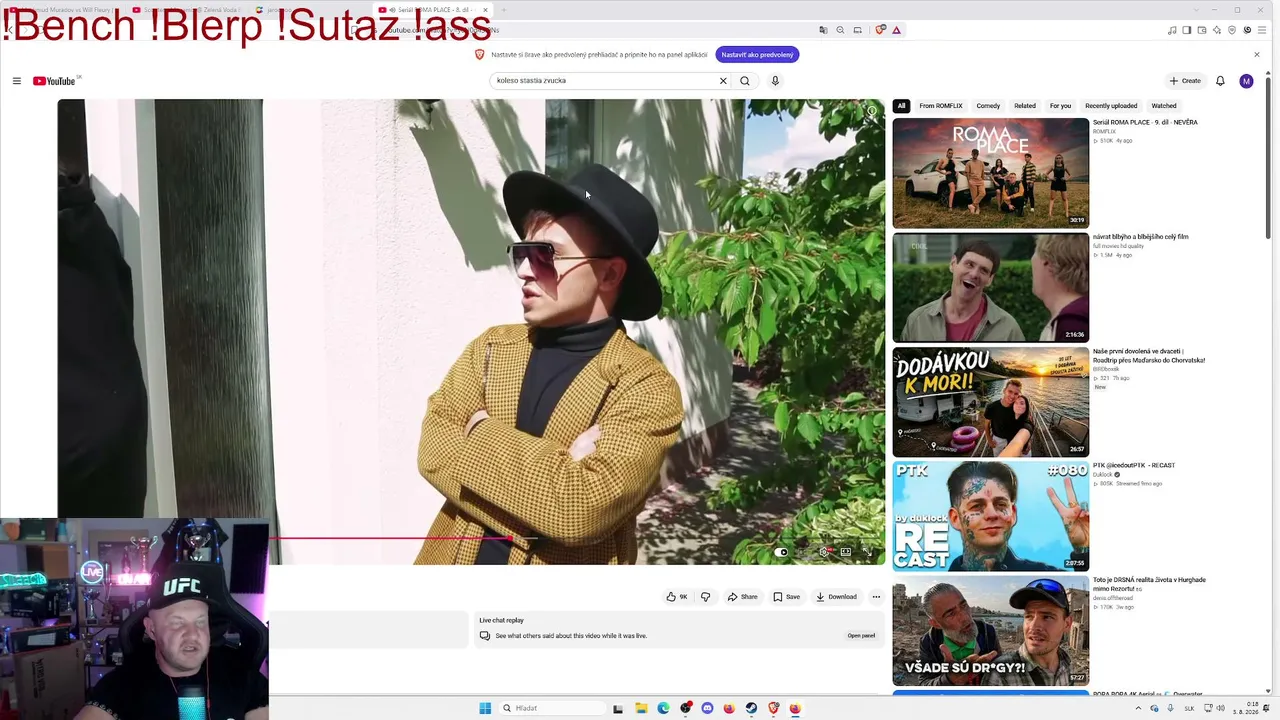Screen dimensions: 1280x720
Task: Open the návrat blbýho a blbějšího thumbnail
Action: [x=991, y=288]
